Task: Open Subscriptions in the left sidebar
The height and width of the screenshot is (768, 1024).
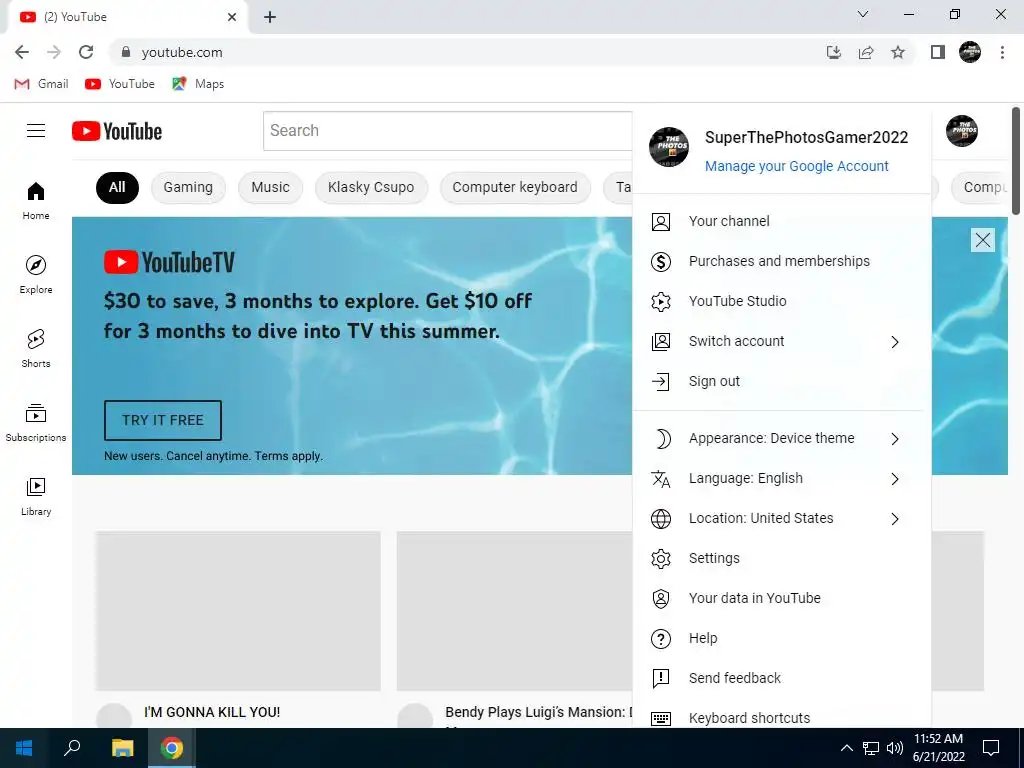Action: 36,423
